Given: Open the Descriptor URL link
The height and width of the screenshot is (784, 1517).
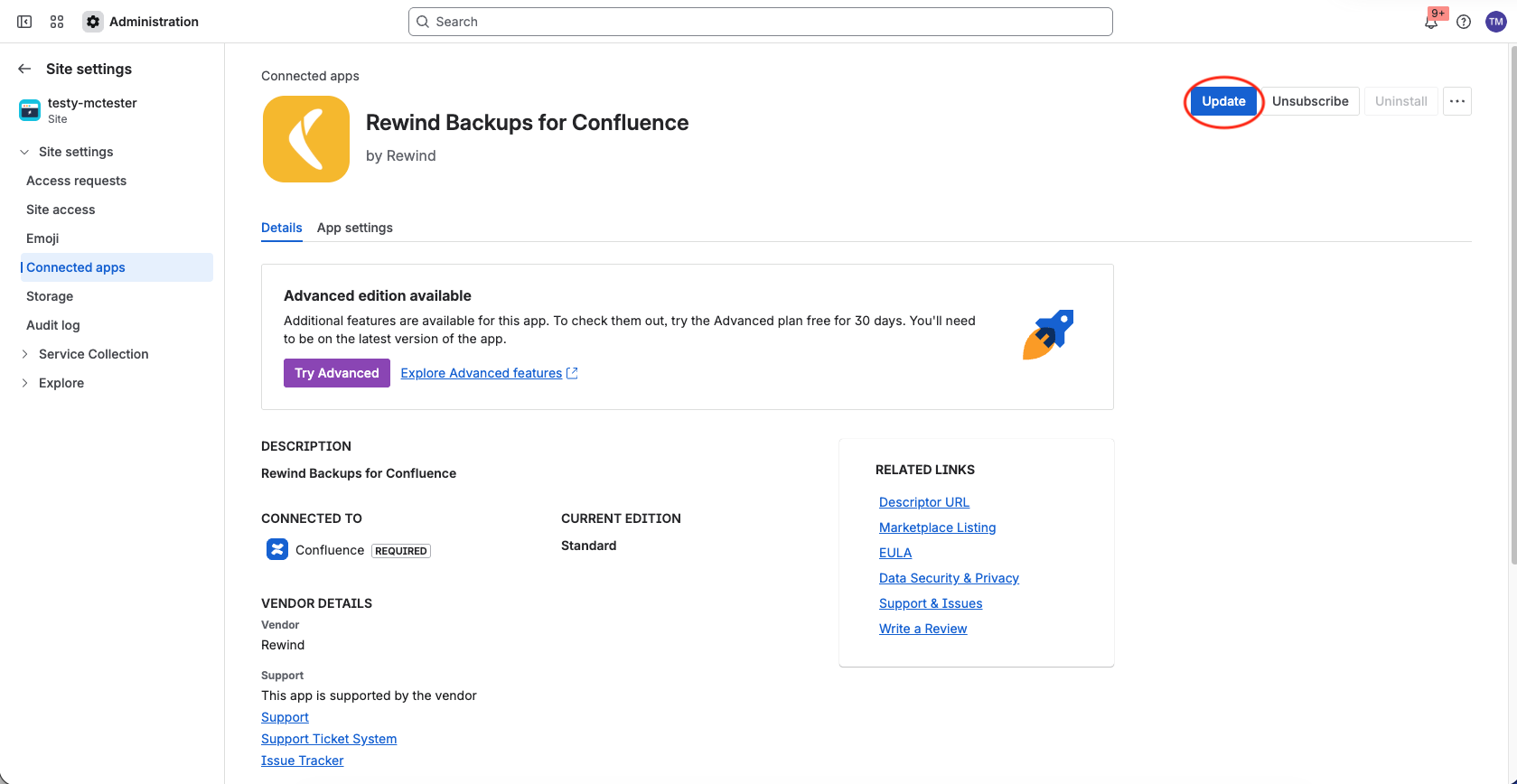Looking at the screenshot, I should (924, 502).
